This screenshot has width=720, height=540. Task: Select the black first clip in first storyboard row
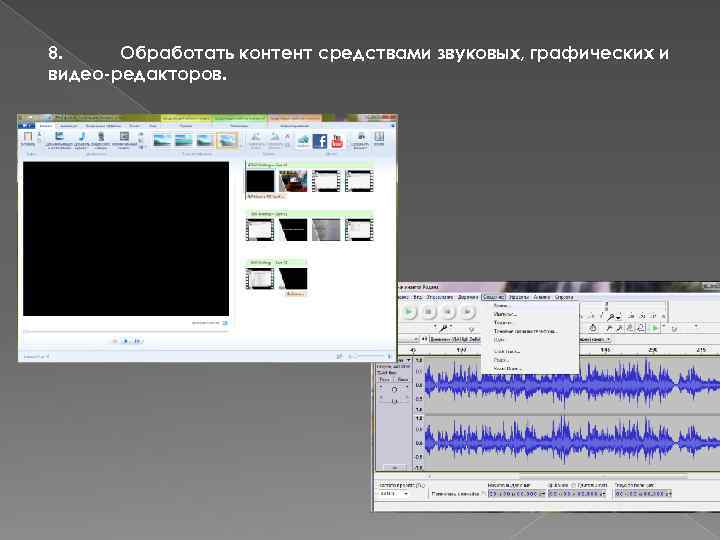[260, 181]
